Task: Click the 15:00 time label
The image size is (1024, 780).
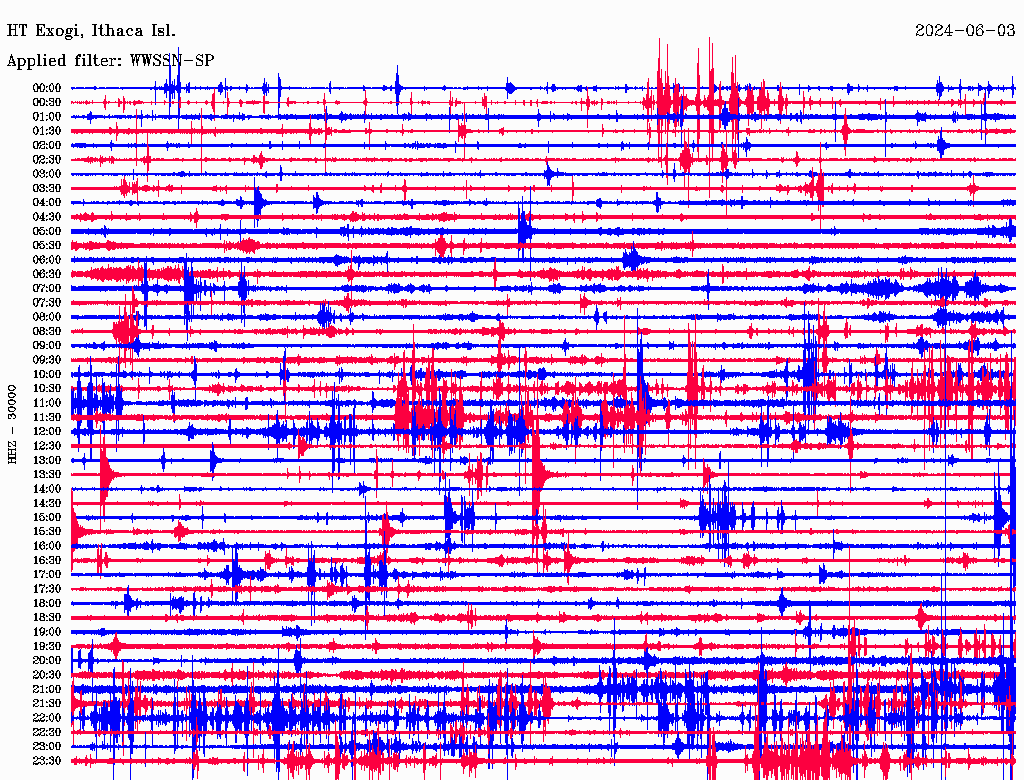Action: point(47,517)
